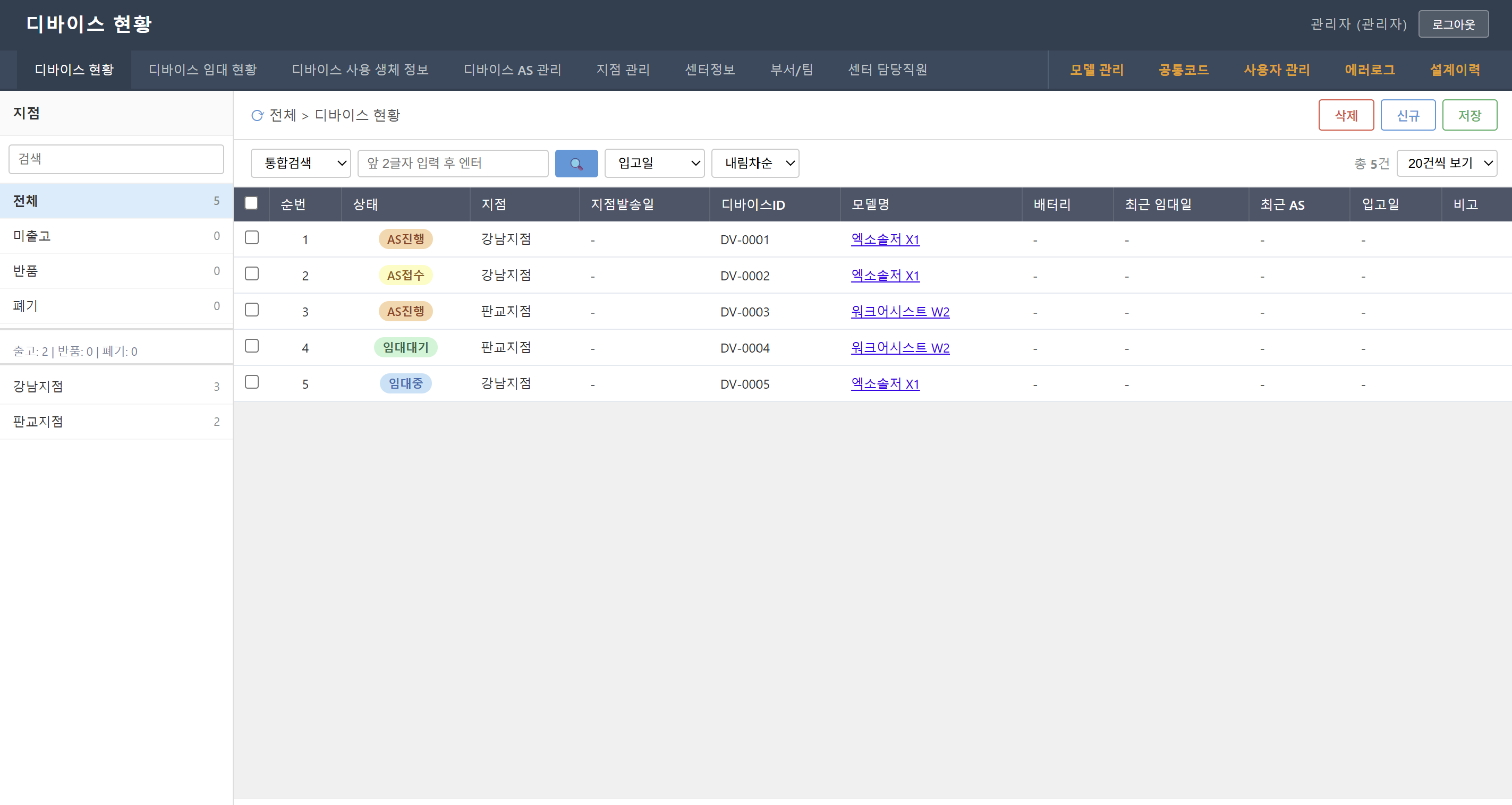Screen dimensions: 1512x805
Task: Open 워크어시스트 W2 link for DV-0003
Action: (x=900, y=312)
